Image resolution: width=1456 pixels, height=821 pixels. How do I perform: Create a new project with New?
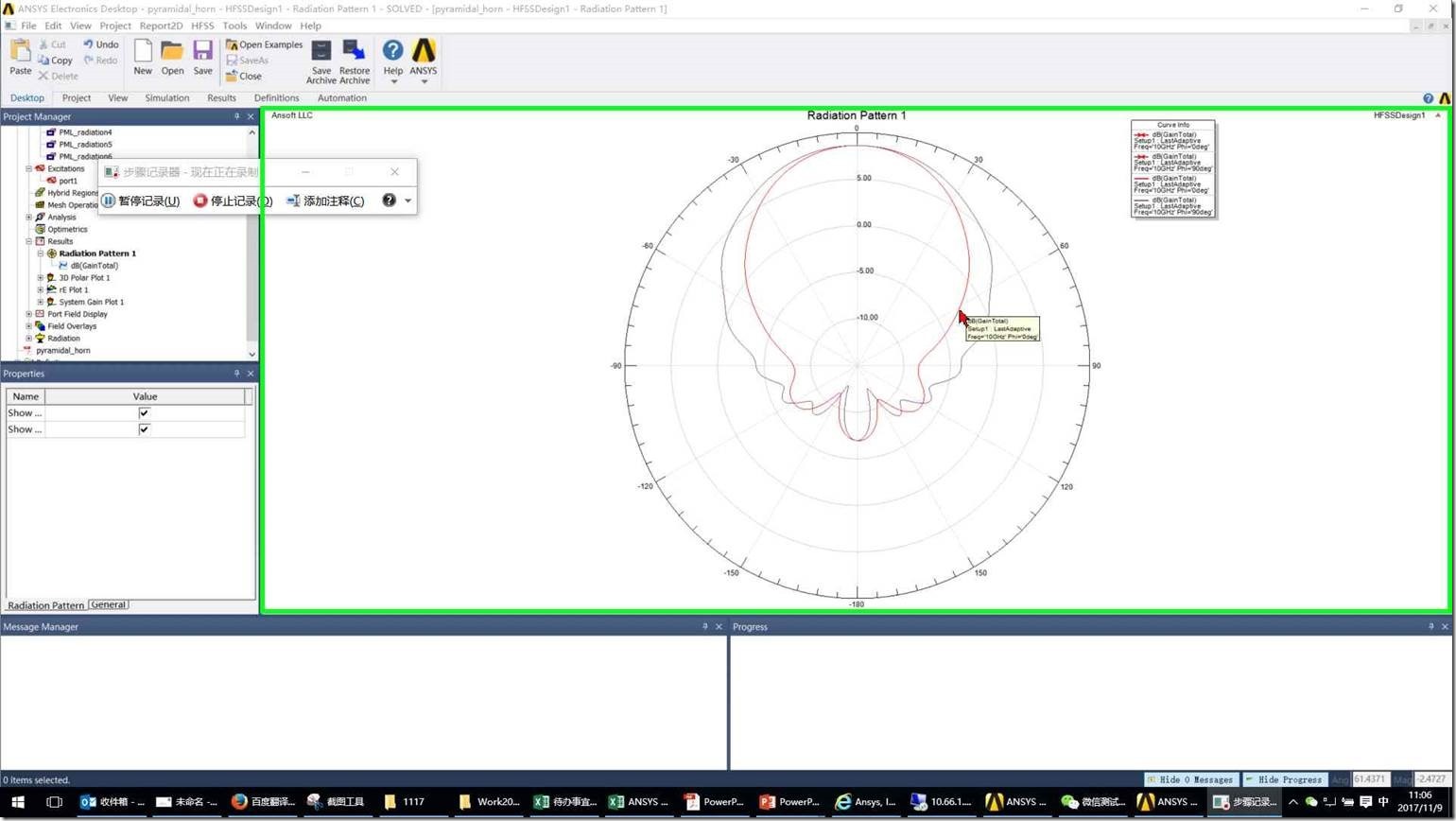tap(143, 57)
